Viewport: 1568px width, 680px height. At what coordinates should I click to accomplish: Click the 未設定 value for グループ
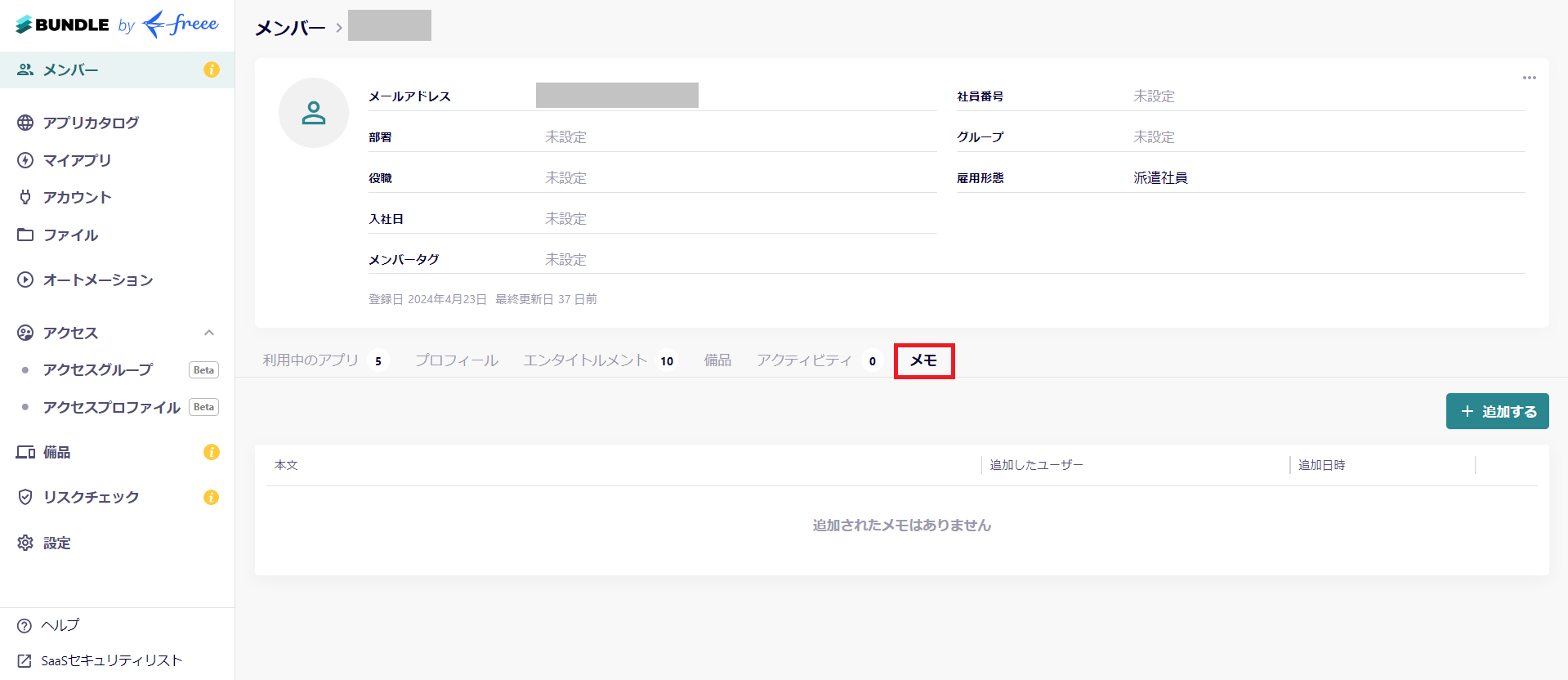tap(1155, 137)
